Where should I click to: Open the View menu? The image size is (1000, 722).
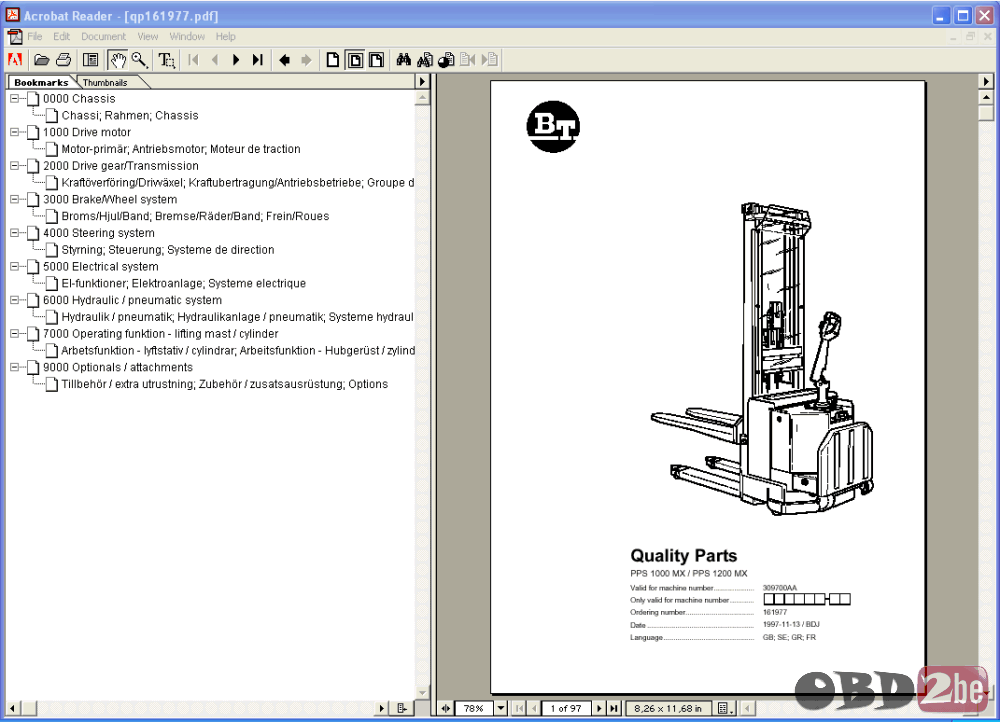147,37
